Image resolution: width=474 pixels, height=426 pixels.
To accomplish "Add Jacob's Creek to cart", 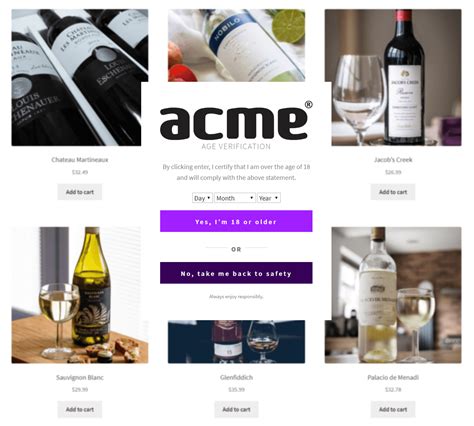I will tap(393, 192).
